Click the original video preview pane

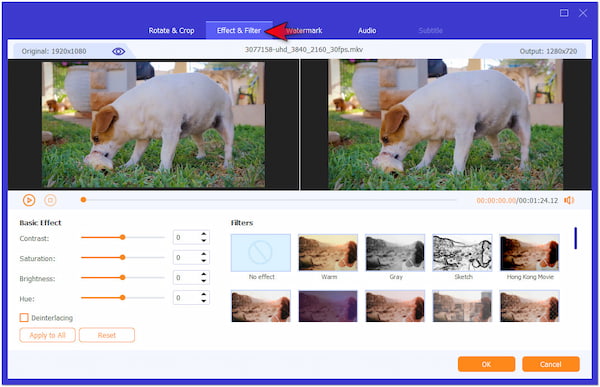[x=153, y=124]
